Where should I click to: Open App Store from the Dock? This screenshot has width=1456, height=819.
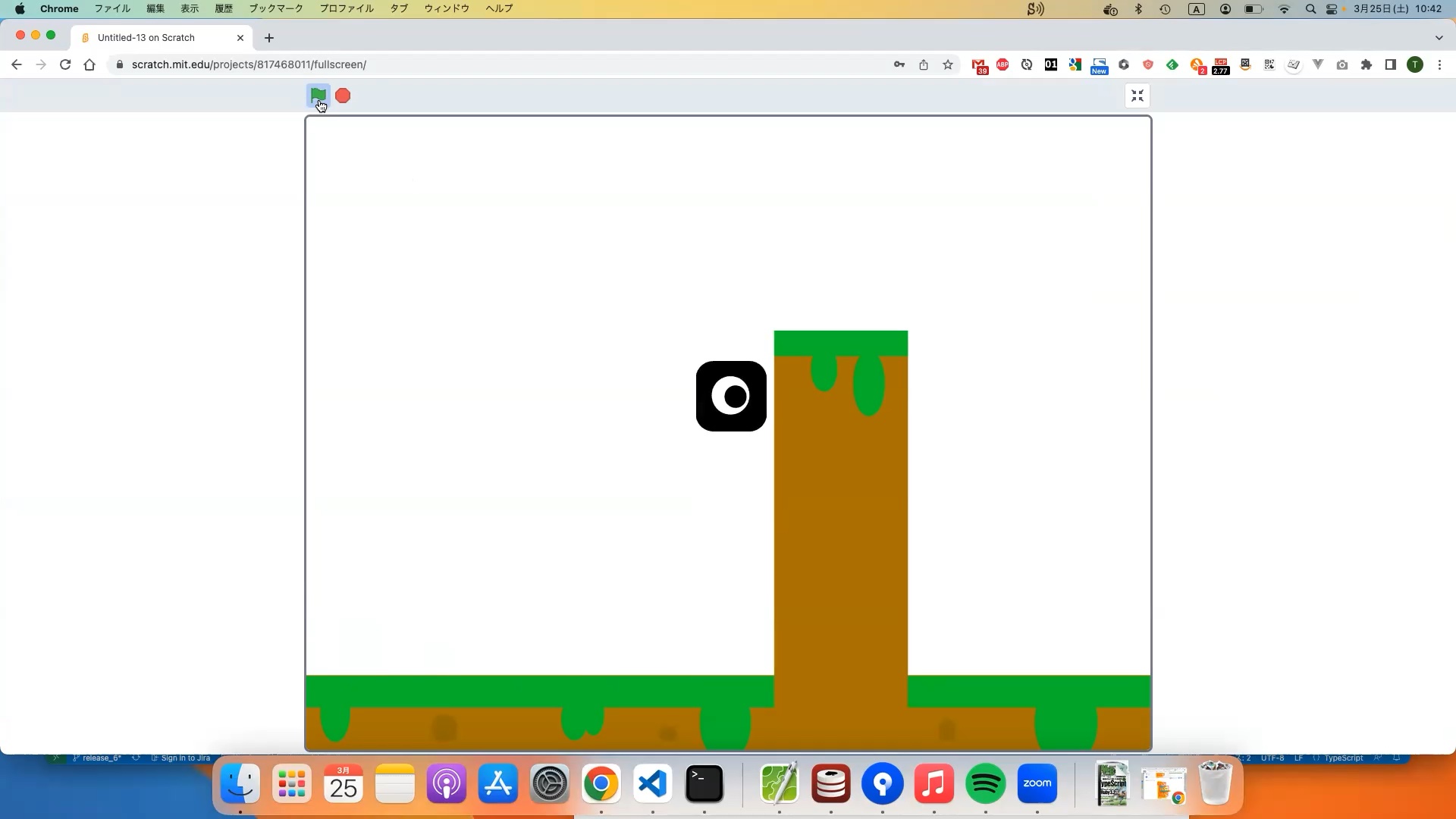[498, 784]
